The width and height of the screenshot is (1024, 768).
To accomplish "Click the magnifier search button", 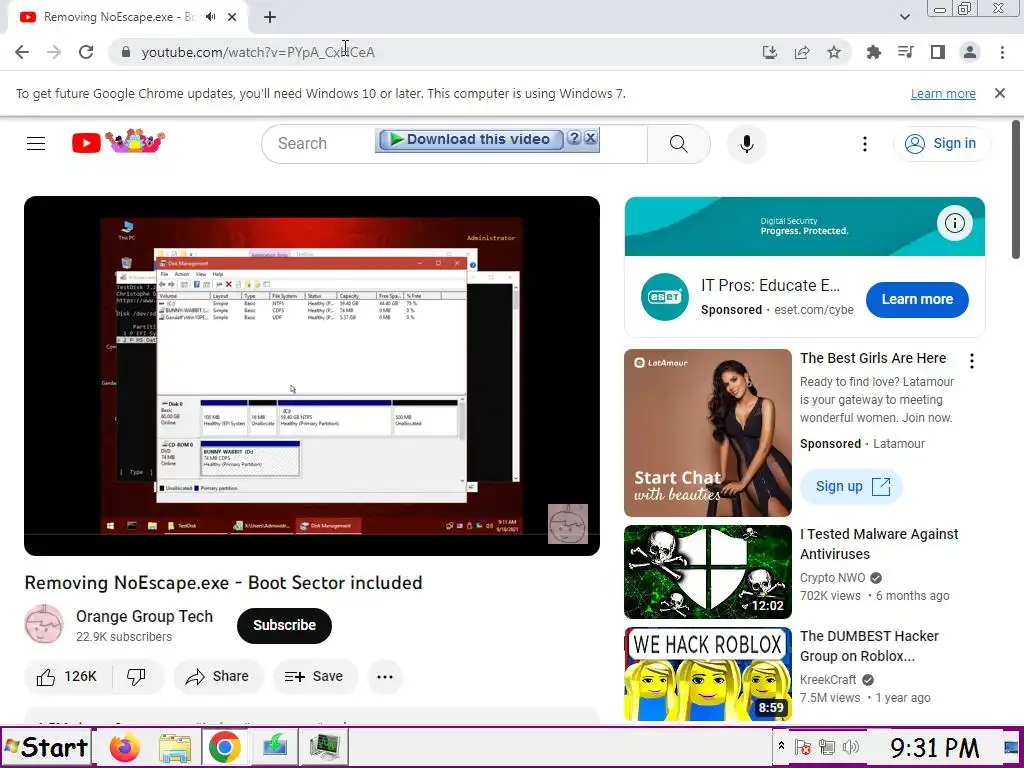I will click(x=679, y=144).
